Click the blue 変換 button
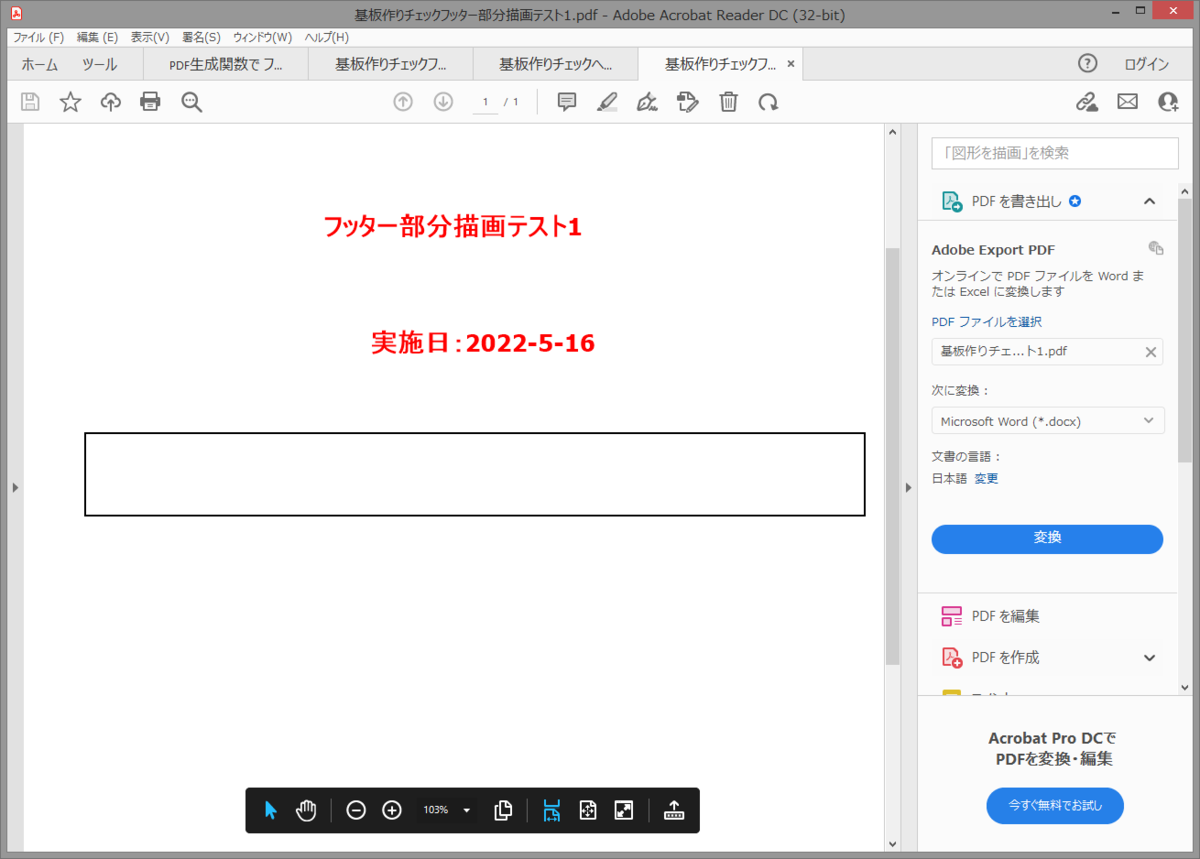This screenshot has height=859, width=1200. pyautogui.click(x=1047, y=538)
